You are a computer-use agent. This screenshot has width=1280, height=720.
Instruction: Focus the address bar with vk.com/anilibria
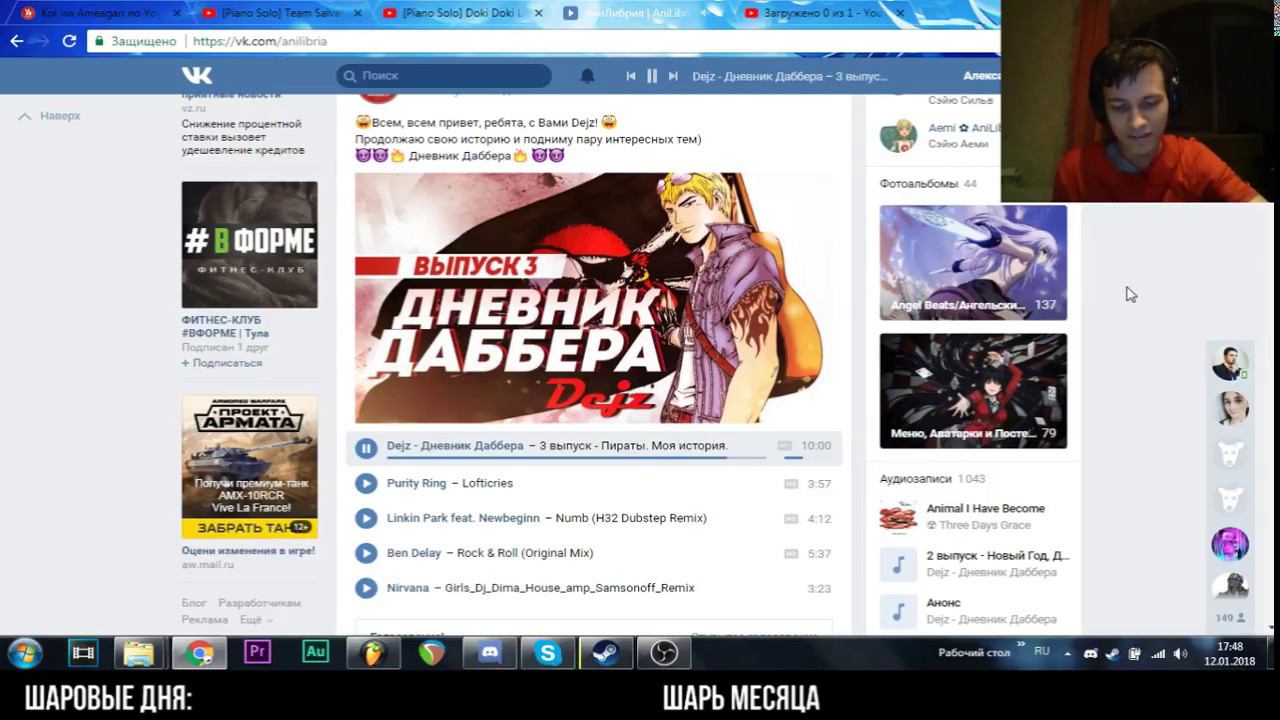pos(590,41)
